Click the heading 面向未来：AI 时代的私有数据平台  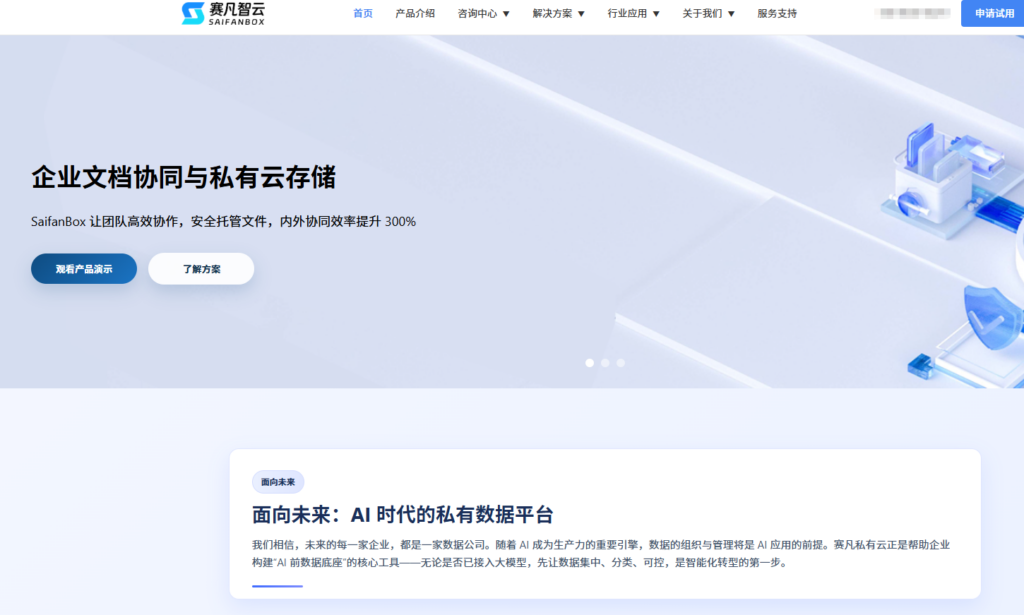(403, 515)
